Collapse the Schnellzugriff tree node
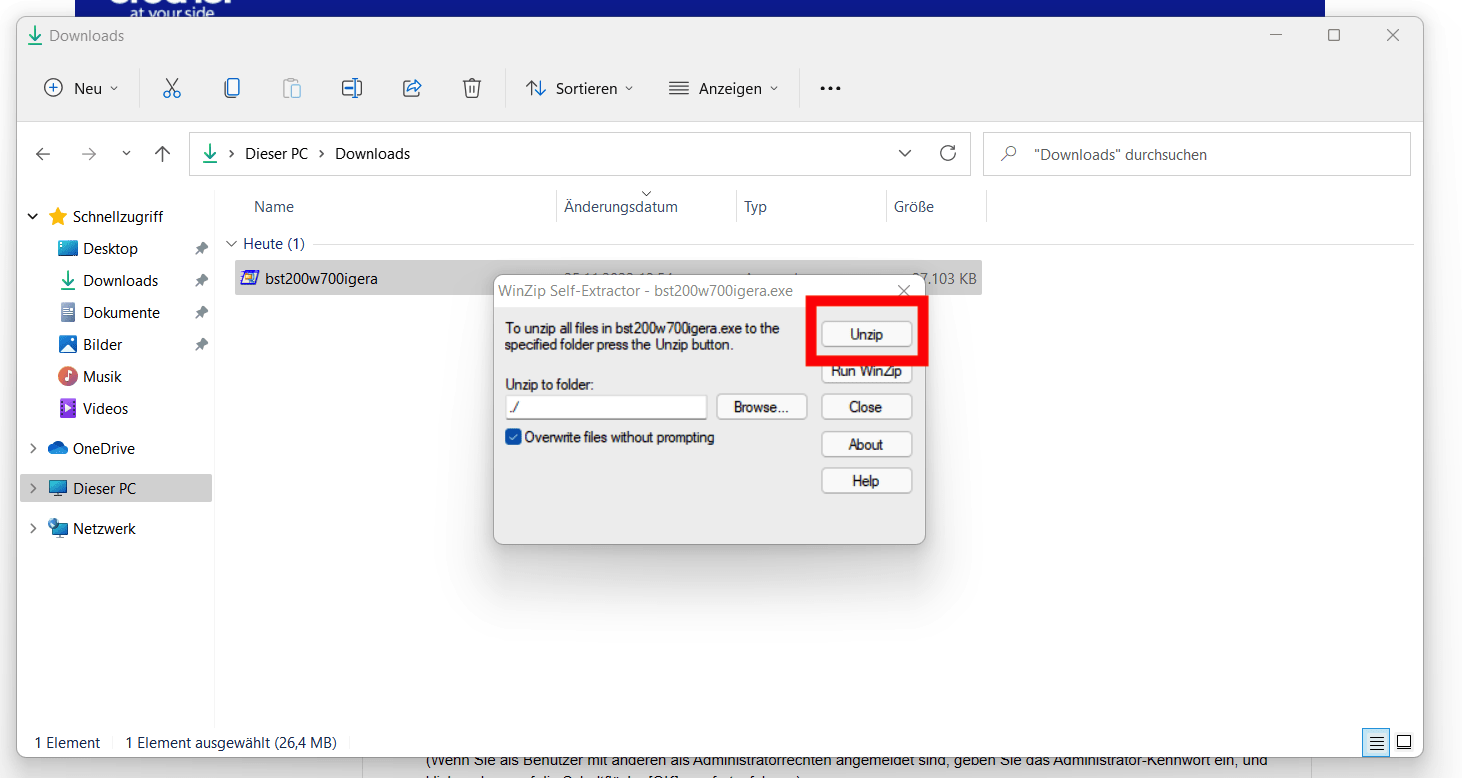Screen dimensions: 1462x778 pyautogui.click(x=33, y=216)
